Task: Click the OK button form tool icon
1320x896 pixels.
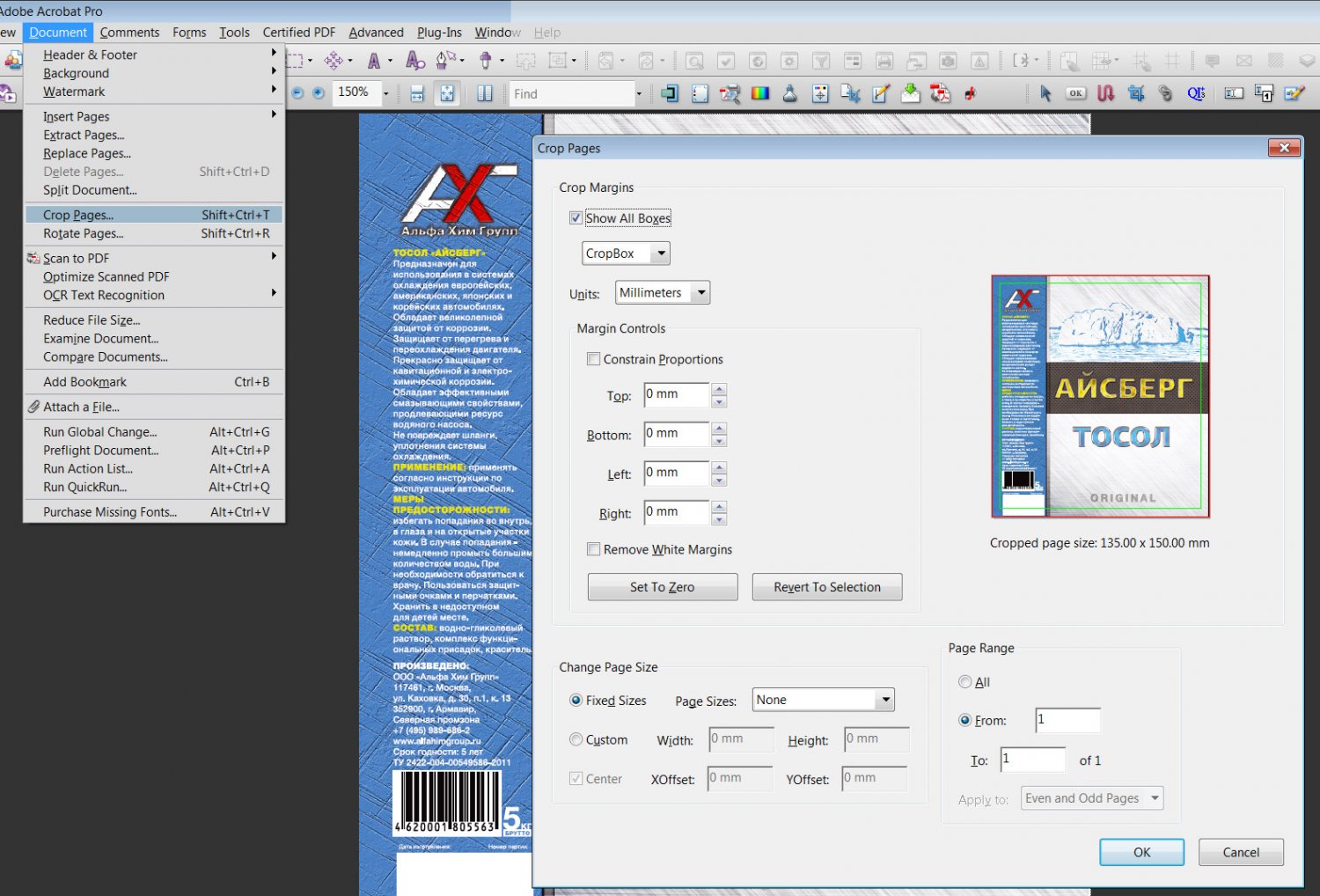Action: point(1075,93)
